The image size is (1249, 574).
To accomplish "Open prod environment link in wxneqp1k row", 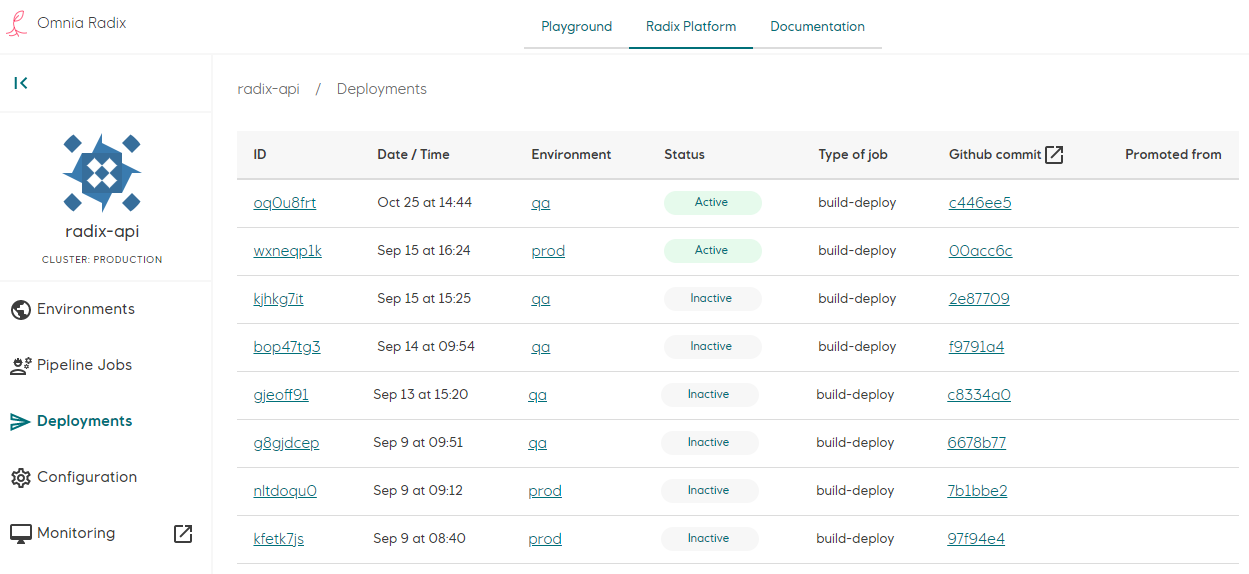I will pyautogui.click(x=548, y=251).
